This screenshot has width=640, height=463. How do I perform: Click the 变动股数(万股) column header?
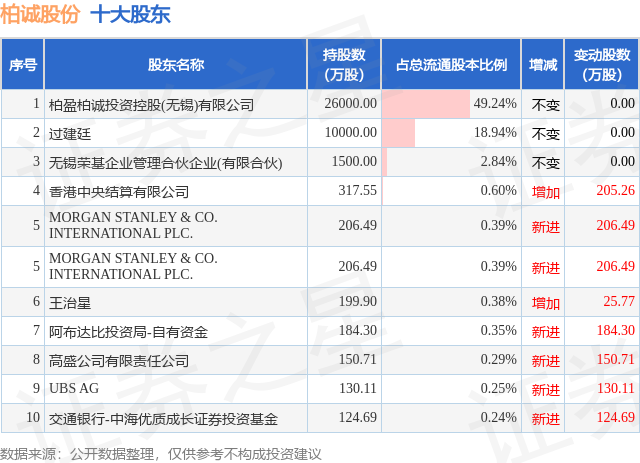click(x=602, y=65)
